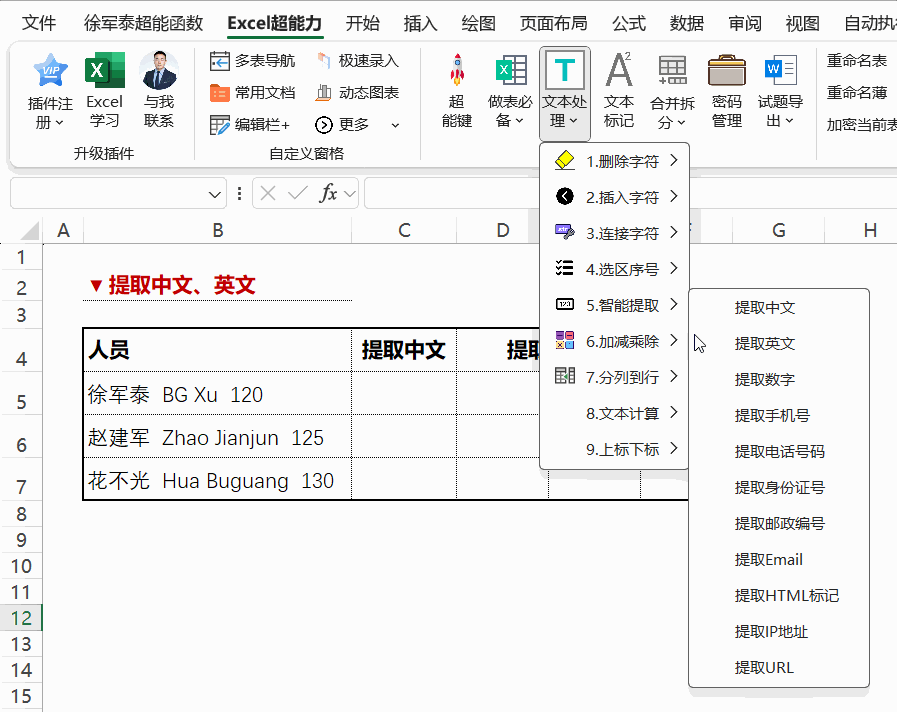Click the 重命名薄 button

coord(856,92)
